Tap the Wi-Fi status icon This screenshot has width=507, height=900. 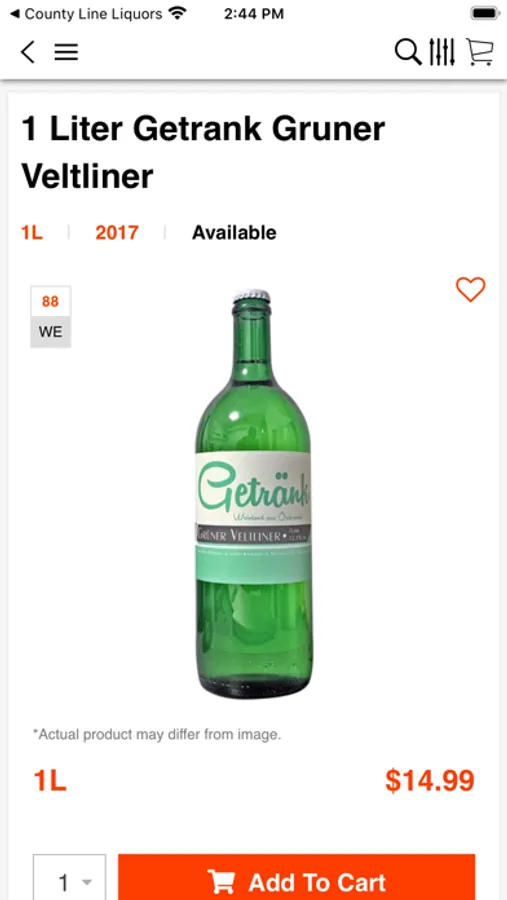[178, 13]
